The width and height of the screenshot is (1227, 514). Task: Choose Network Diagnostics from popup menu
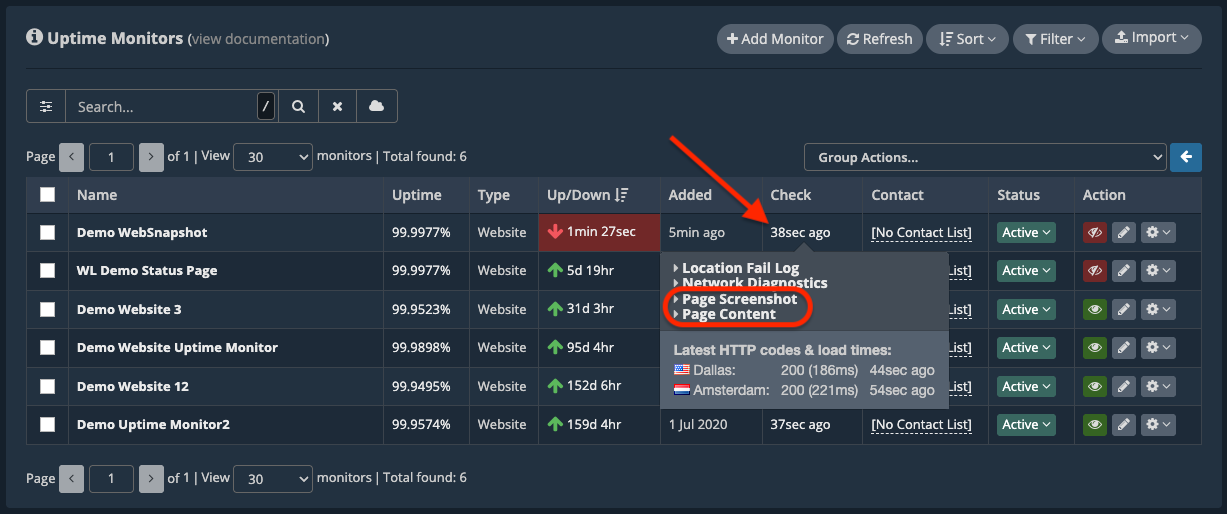(x=754, y=283)
